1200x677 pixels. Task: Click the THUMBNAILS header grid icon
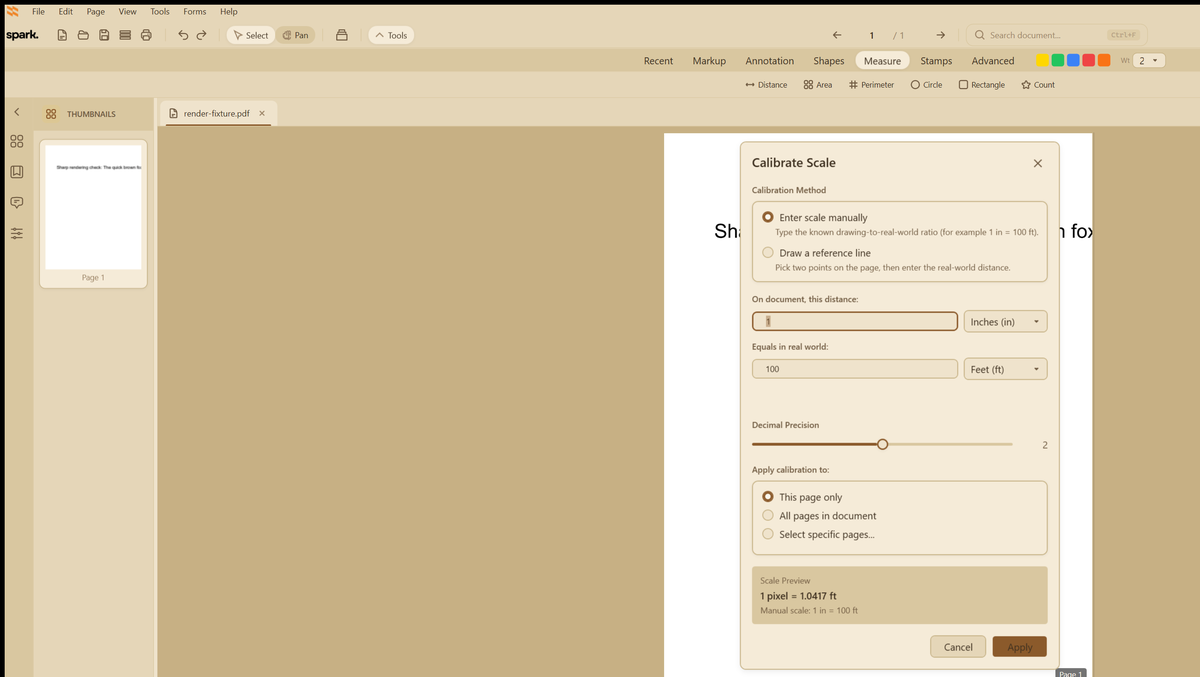coord(51,114)
